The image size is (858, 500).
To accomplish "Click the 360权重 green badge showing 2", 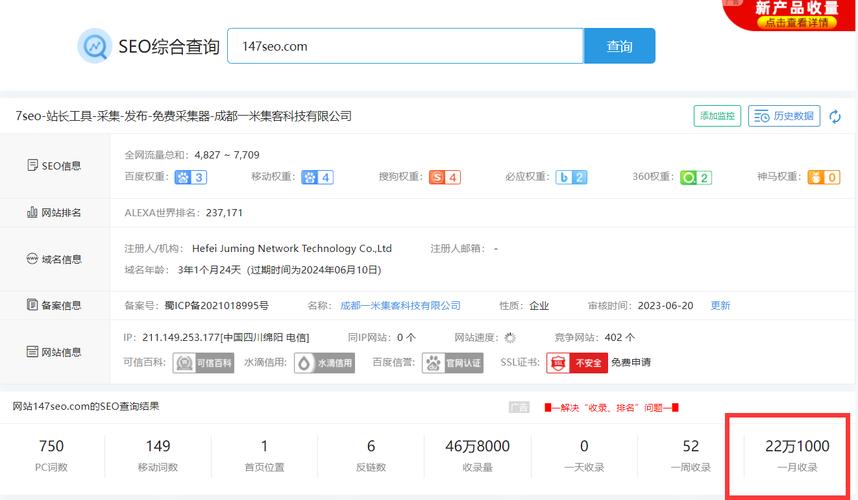I will (696, 178).
